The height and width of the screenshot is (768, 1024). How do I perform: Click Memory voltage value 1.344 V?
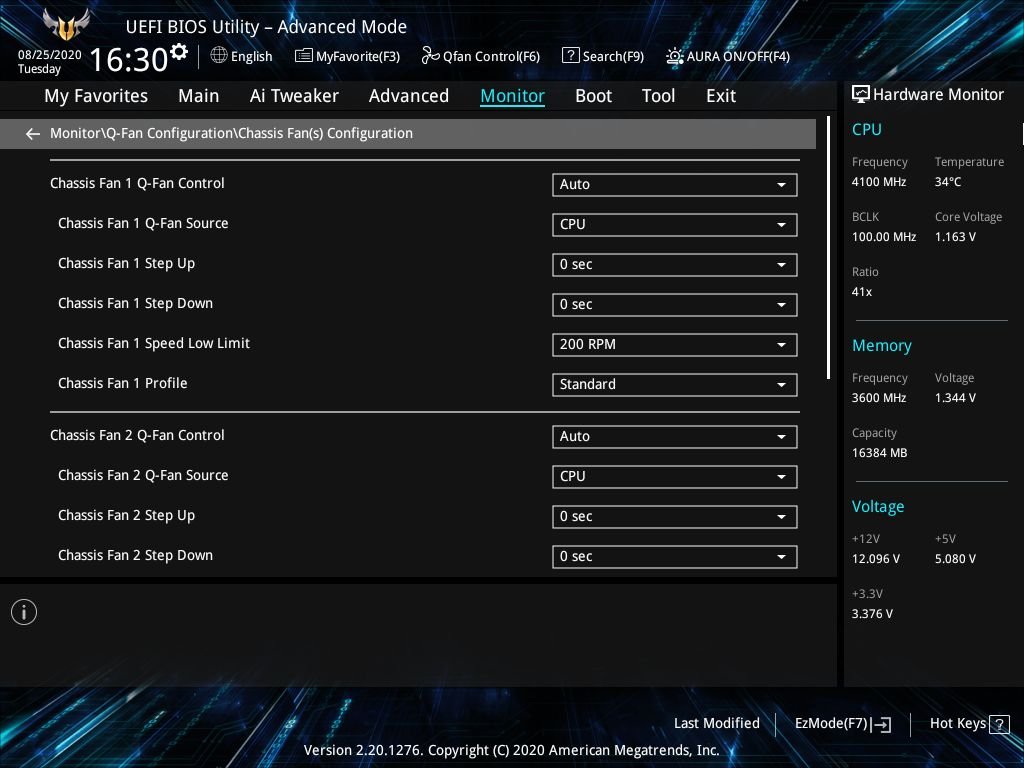click(x=955, y=398)
